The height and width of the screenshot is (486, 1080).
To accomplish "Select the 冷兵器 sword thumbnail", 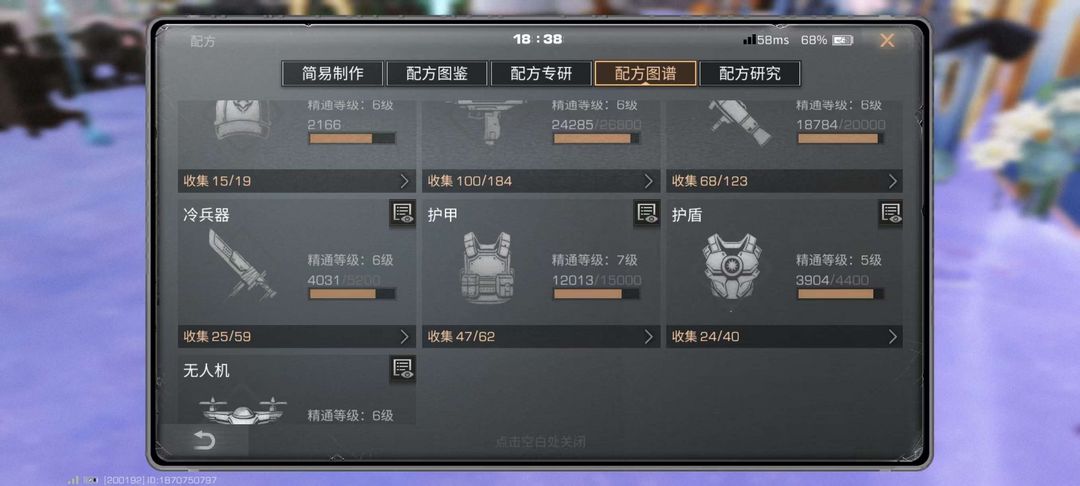I will [240, 265].
